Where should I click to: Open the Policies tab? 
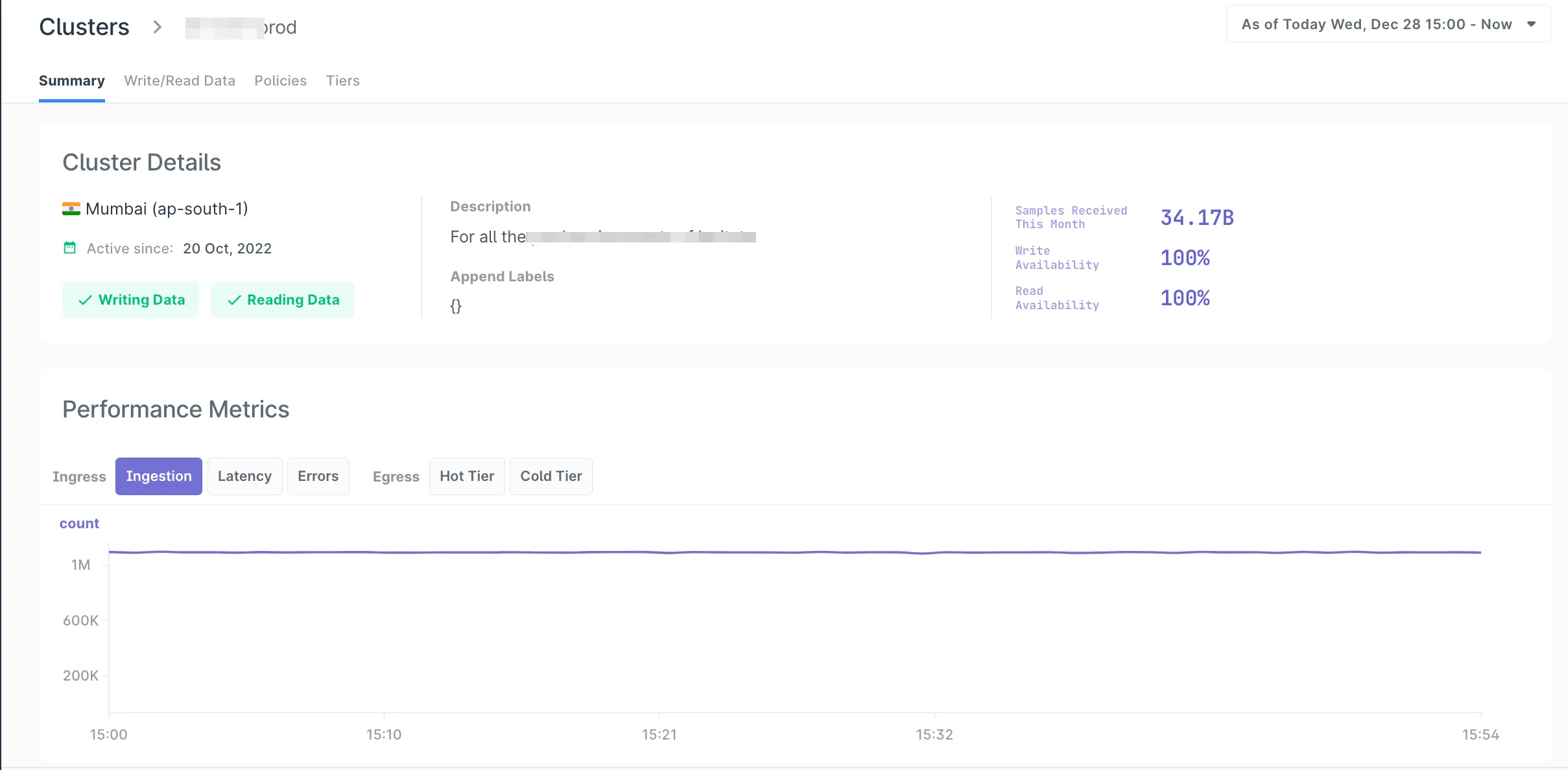(x=280, y=80)
